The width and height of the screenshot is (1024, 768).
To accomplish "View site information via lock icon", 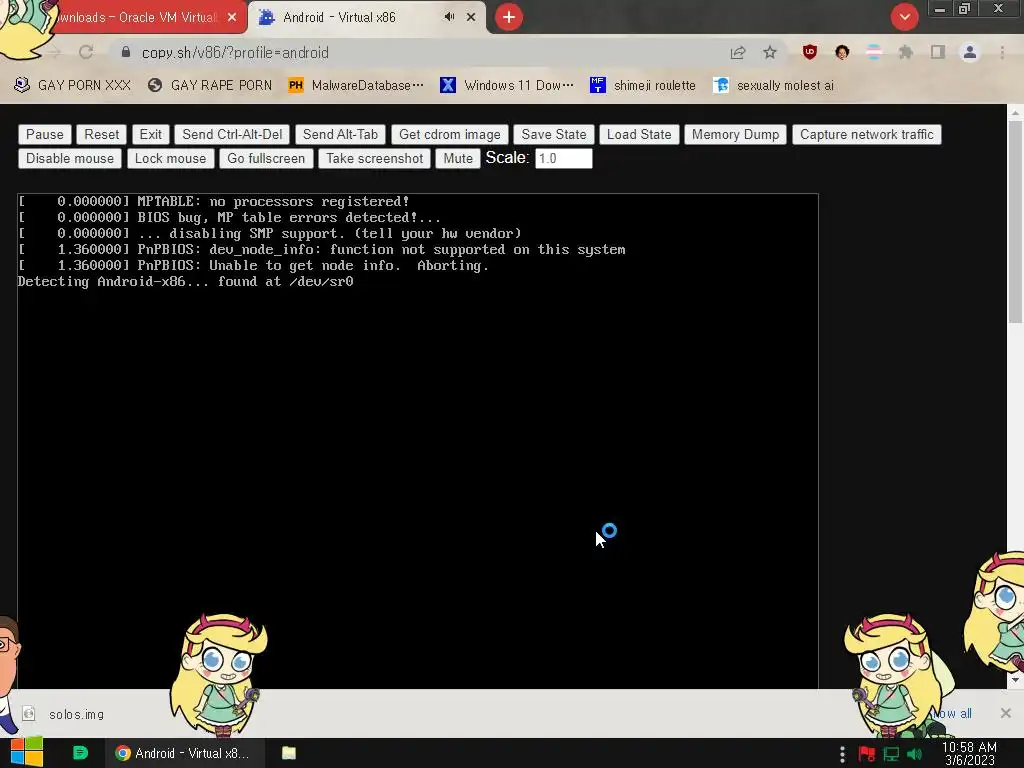I will [x=126, y=52].
